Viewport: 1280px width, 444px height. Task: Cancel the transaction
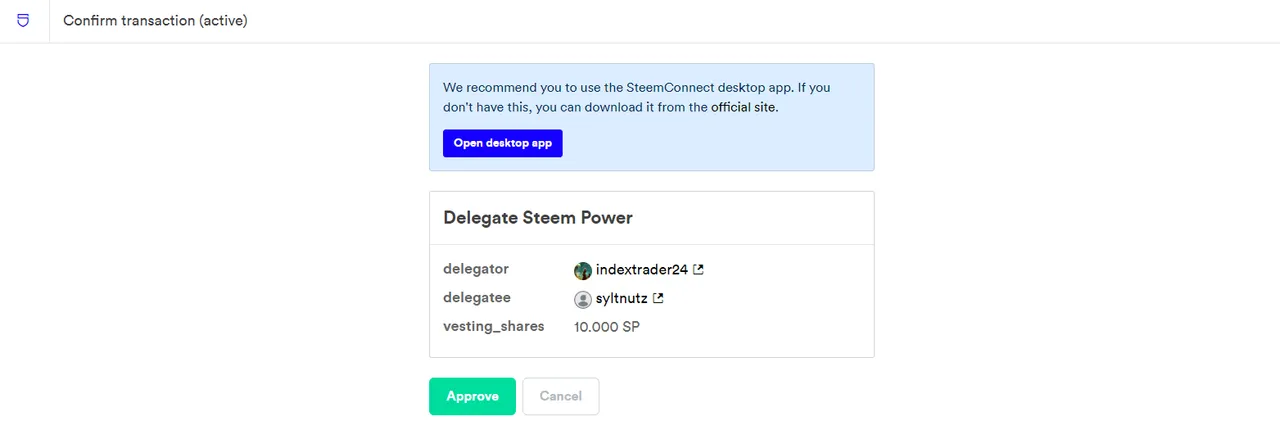561,396
